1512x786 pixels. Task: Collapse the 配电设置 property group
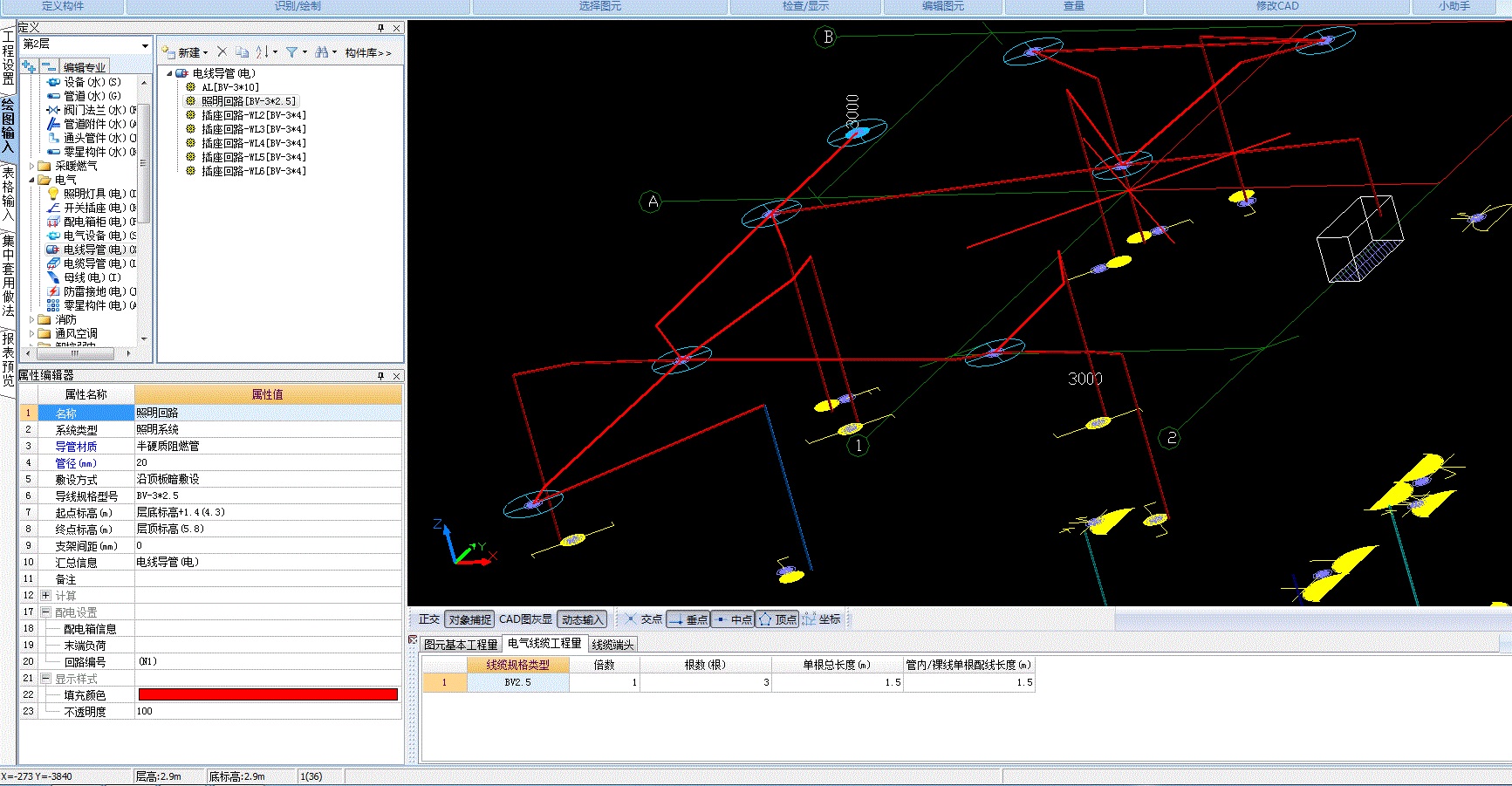click(45, 612)
